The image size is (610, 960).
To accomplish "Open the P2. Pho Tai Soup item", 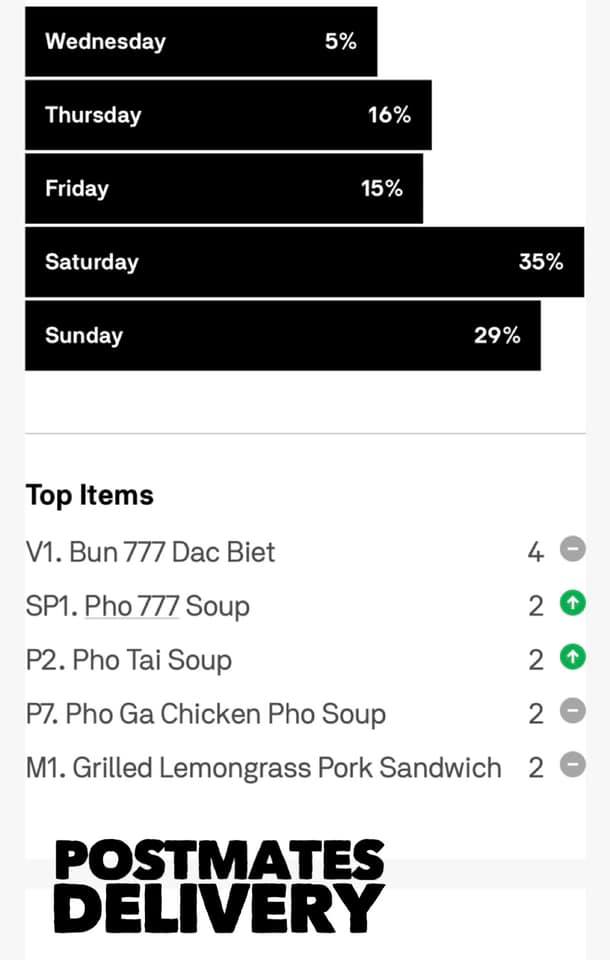I will 129,660.
